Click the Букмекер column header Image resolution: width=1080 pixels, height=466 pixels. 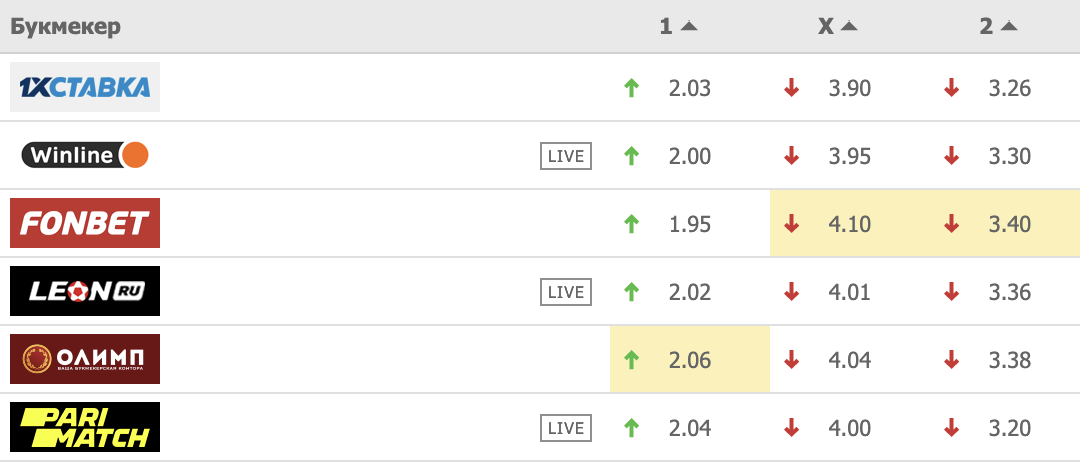[x=66, y=27]
